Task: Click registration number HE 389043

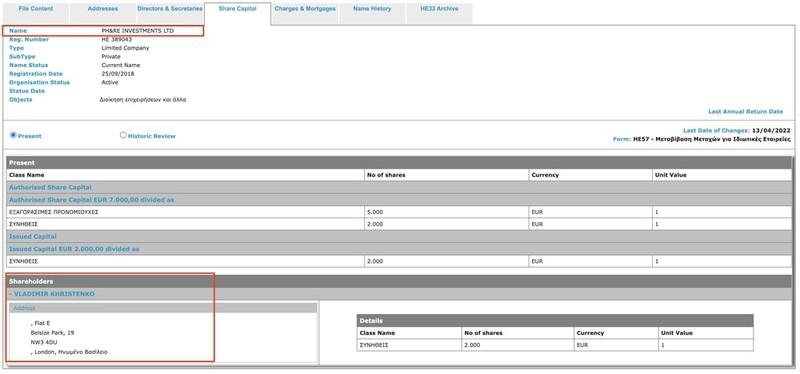Action: pos(116,39)
